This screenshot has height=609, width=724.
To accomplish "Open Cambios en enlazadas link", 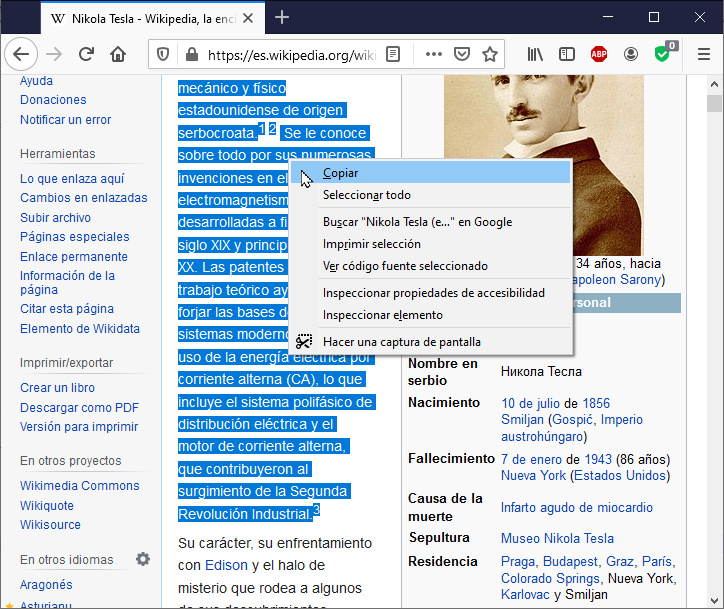I will 84,198.
